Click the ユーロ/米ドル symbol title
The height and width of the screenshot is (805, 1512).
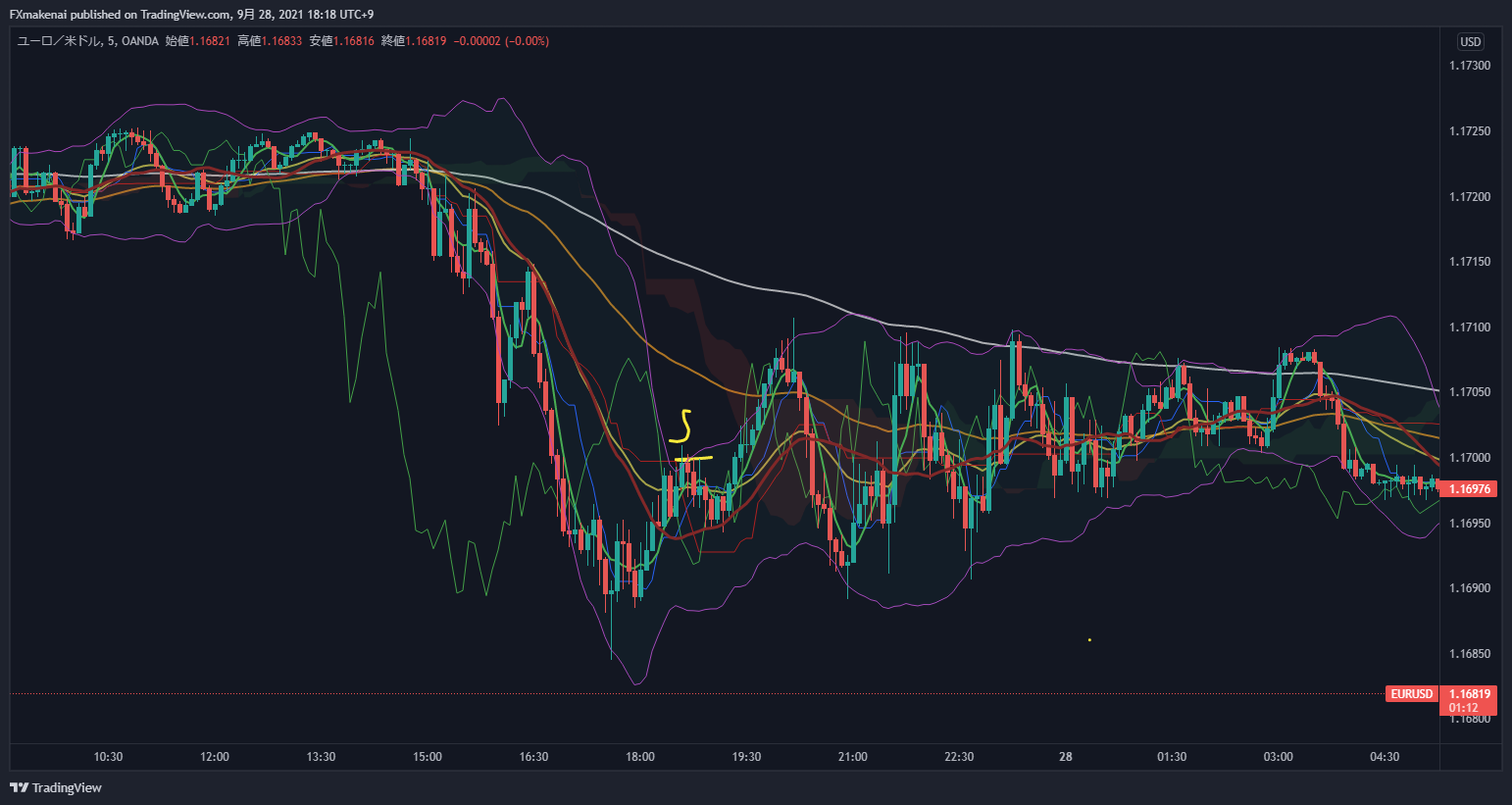tap(59, 41)
